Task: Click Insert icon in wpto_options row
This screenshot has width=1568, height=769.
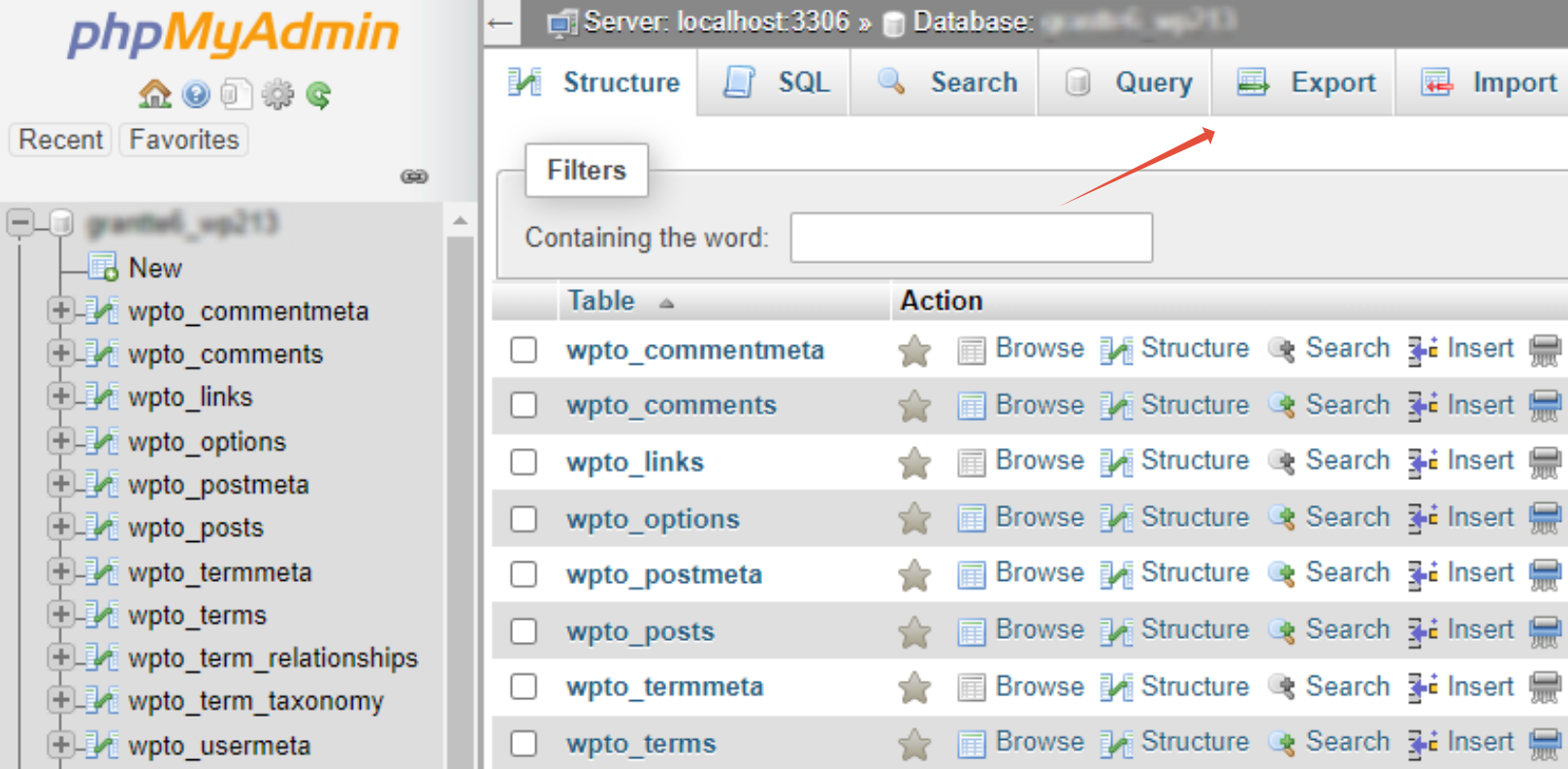Action: pyautogui.click(x=1423, y=519)
